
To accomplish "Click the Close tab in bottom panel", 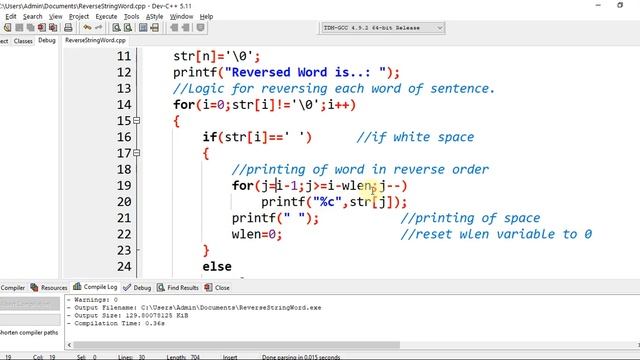I will 217,288.
